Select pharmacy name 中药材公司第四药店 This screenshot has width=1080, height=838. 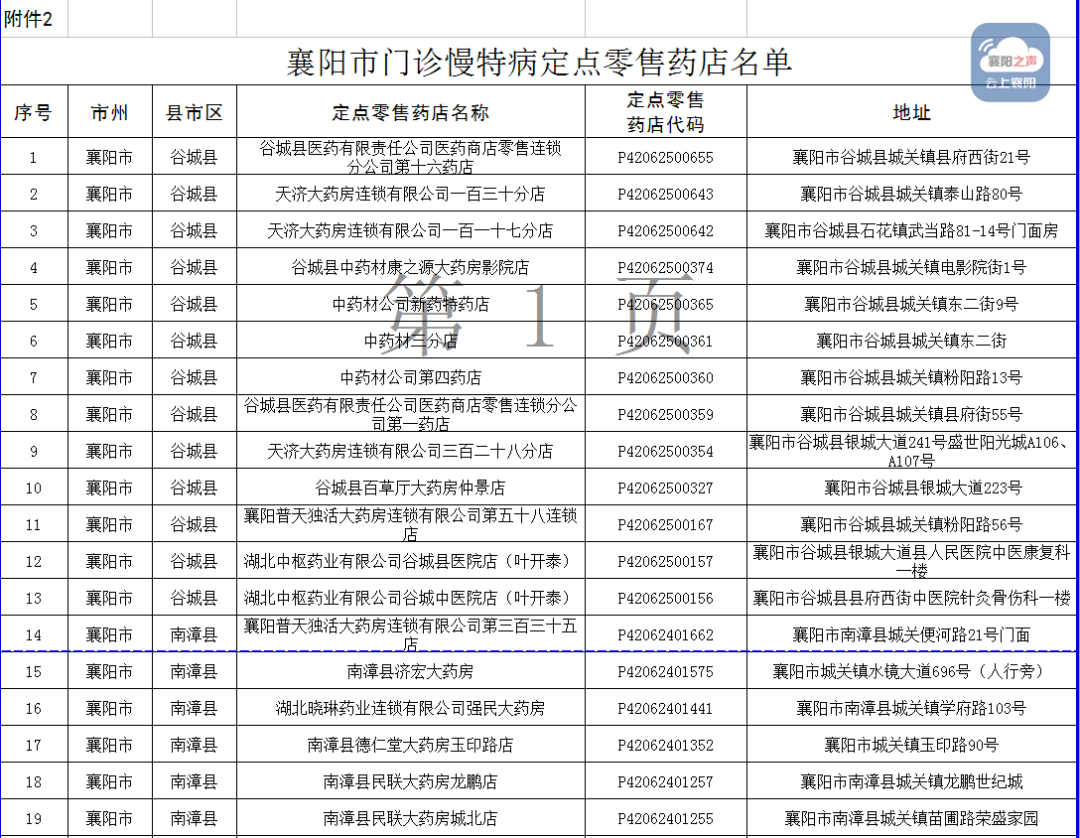411,378
